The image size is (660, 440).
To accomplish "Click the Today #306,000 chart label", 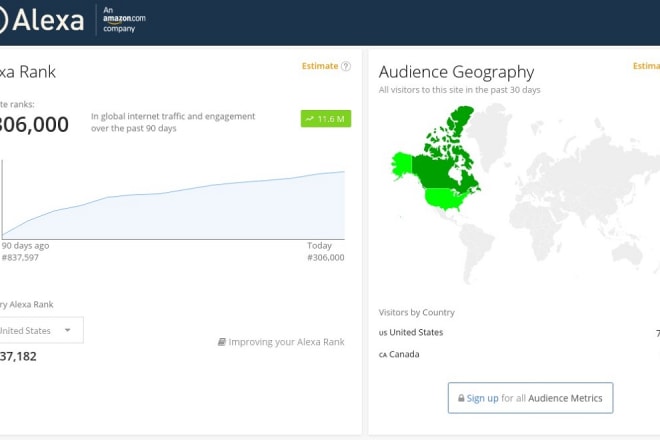I will [x=325, y=251].
